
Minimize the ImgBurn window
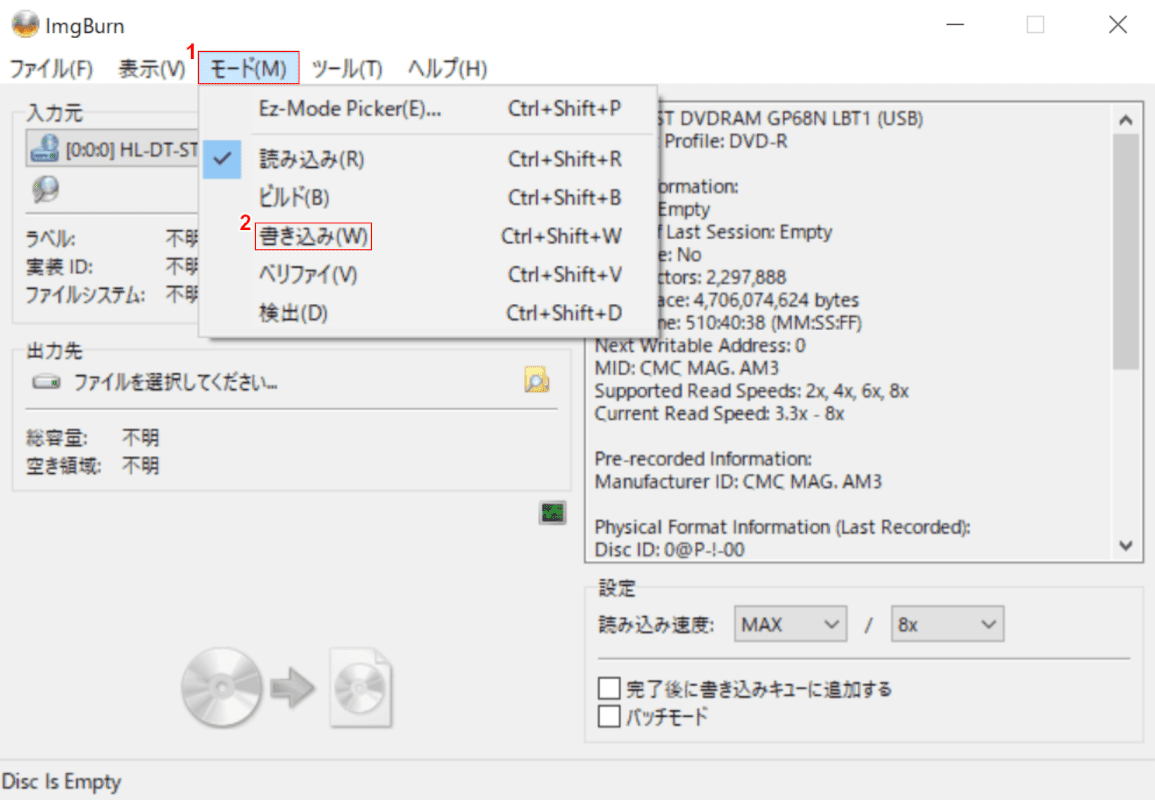coord(955,24)
